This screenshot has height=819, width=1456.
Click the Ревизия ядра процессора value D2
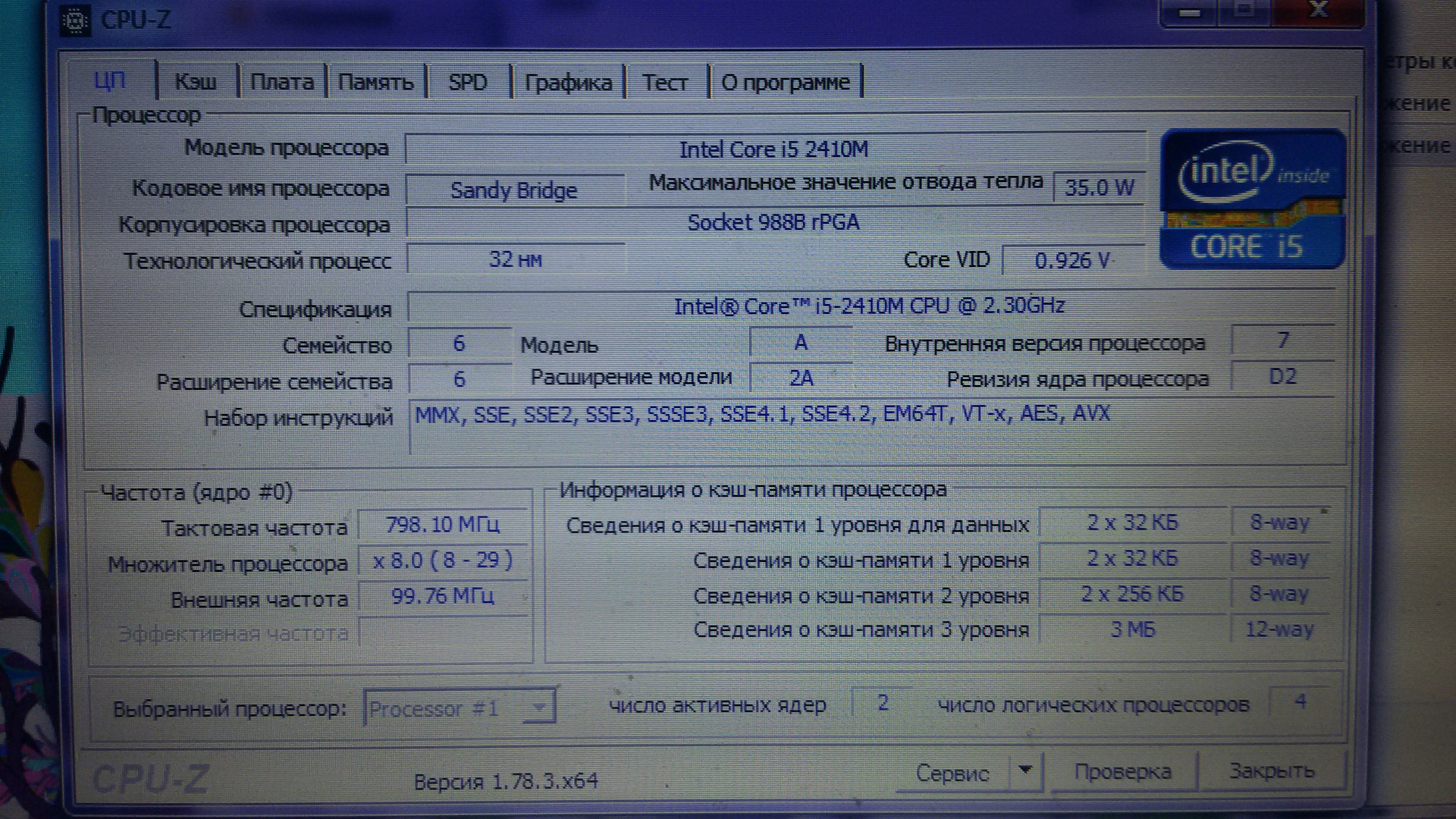click(x=1282, y=376)
